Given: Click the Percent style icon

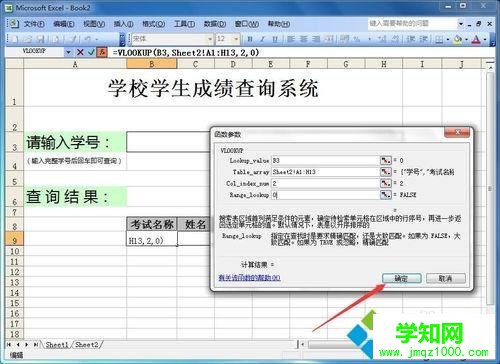Looking at the screenshot, I should pyautogui.click(x=357, y=39).
